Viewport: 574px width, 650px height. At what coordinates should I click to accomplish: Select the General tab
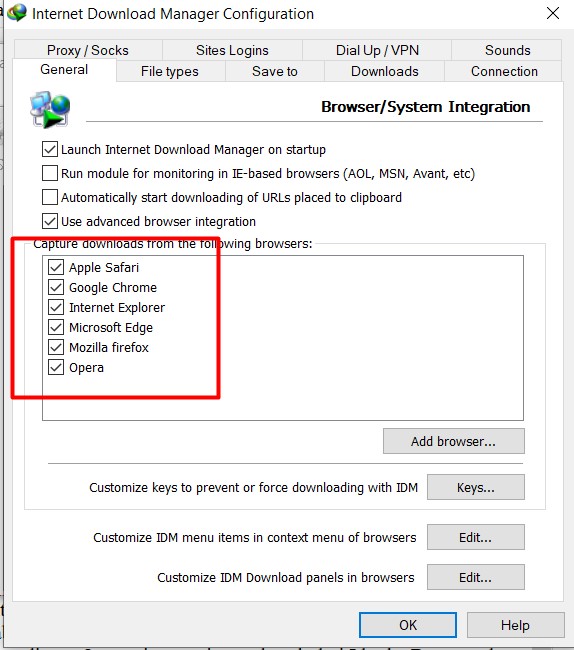tap(64, 70)
